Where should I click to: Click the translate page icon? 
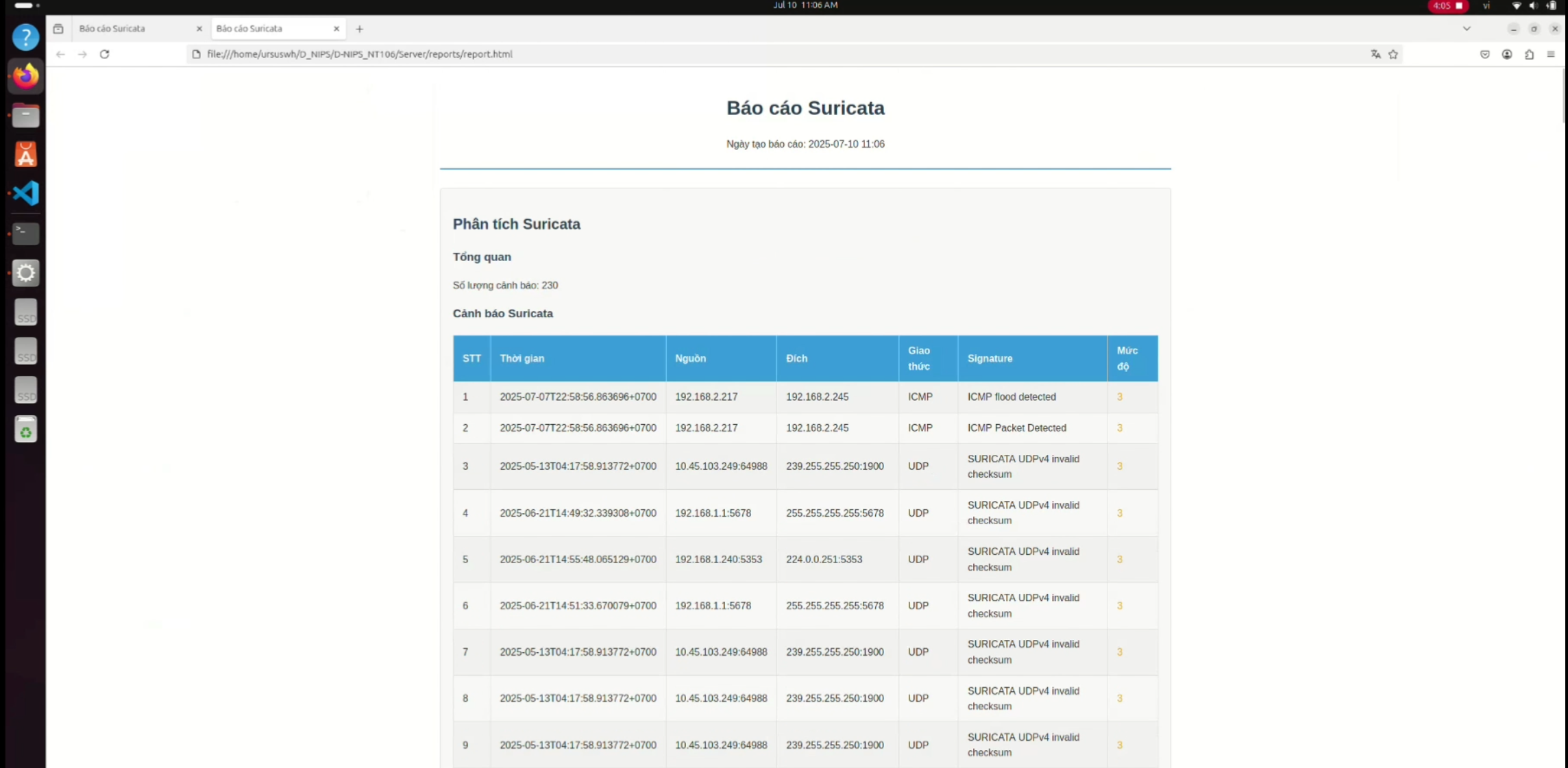coord(1375,54)
